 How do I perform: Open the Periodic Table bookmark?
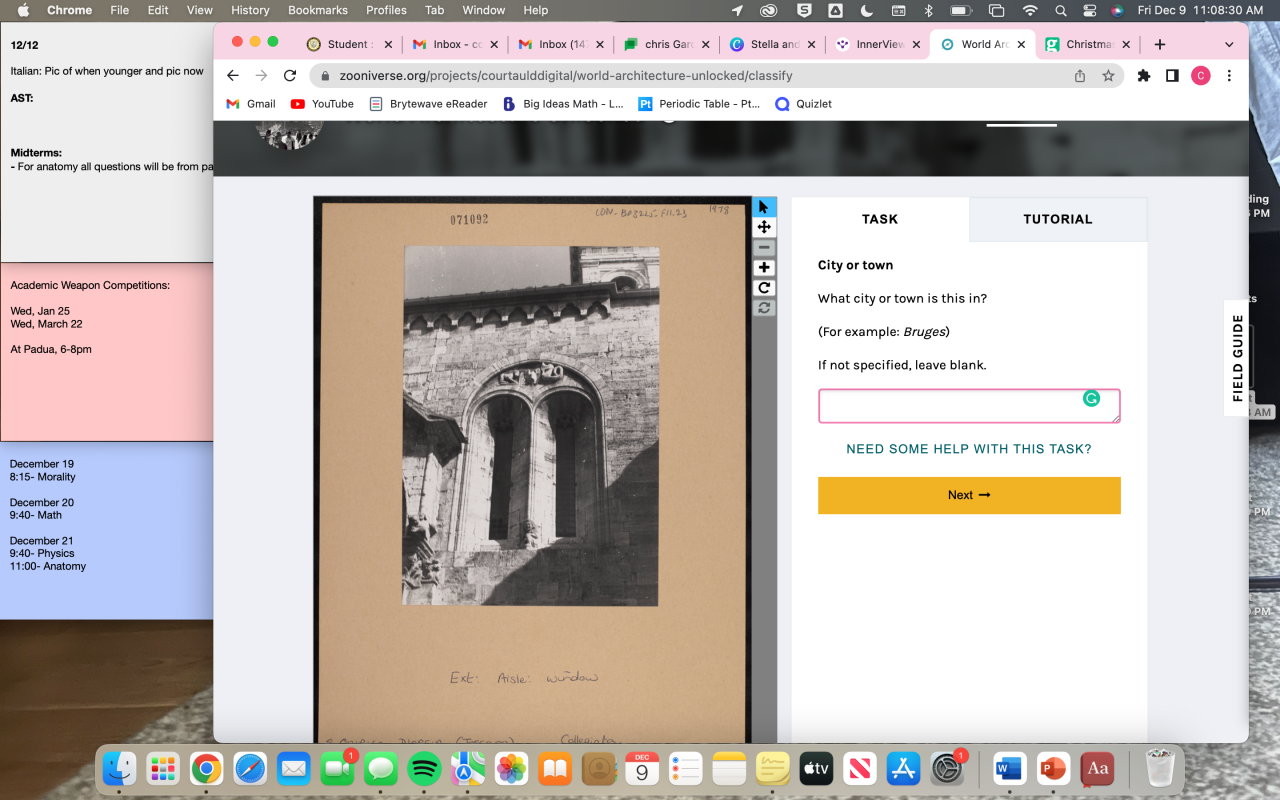pos(699,104)
